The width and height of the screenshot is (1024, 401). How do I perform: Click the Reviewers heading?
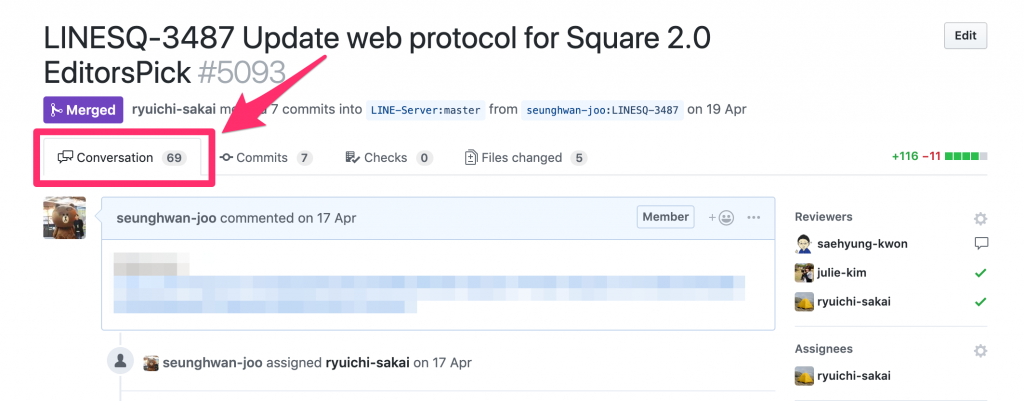coord(824,217)
